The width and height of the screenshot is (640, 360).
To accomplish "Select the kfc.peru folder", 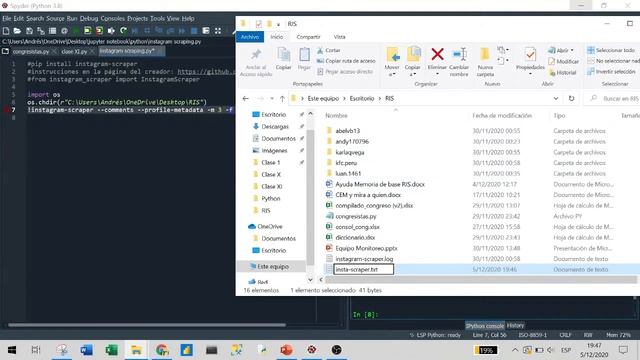I will pyautogui.click(x=346, y=163).
